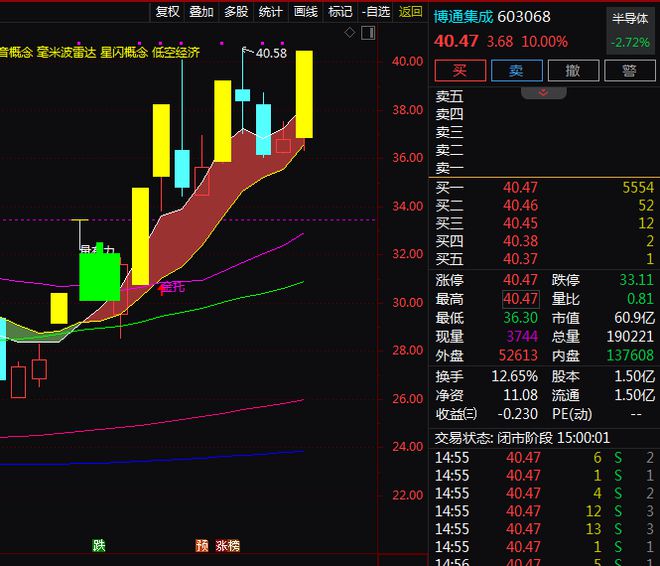The height and width of the screenshot is (566, 660).
Task: Open the 标记 marker option
Action: click(340, 12)
